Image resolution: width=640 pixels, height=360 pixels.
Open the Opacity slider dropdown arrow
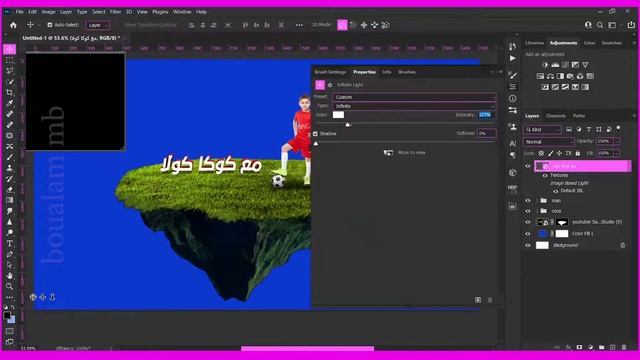[616, 142]
